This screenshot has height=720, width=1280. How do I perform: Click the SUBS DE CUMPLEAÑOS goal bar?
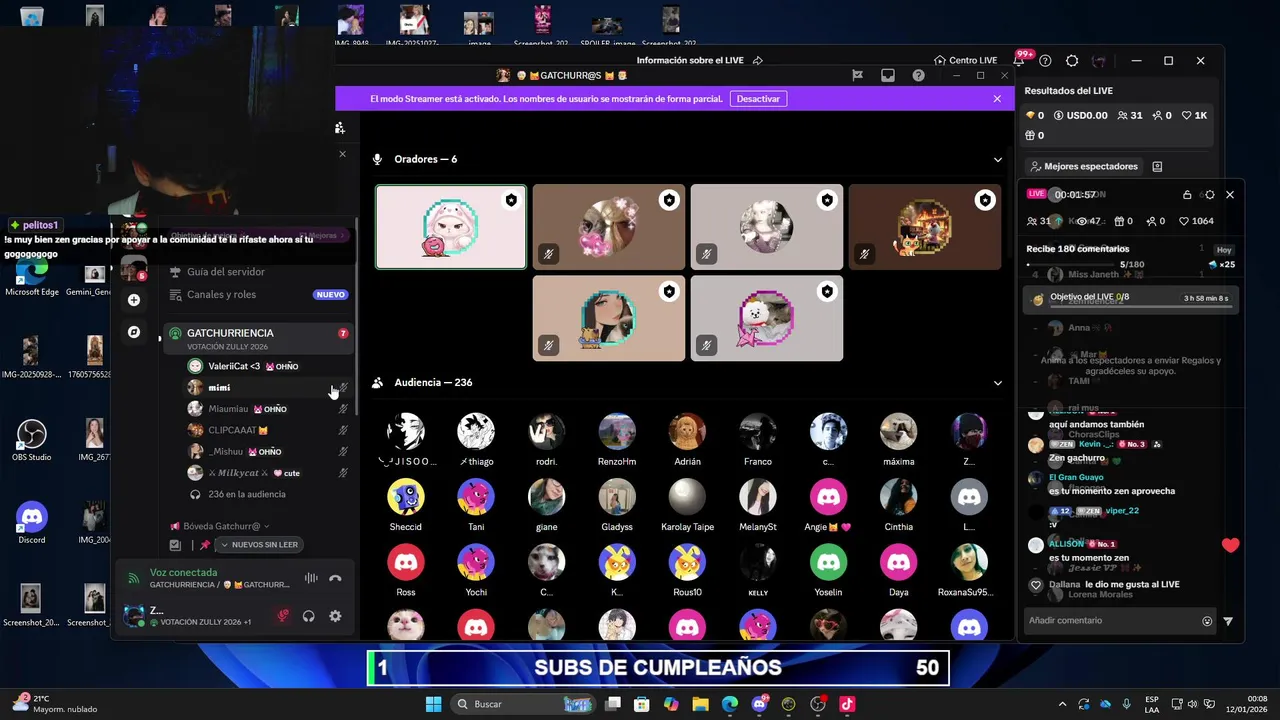(658, 668)
